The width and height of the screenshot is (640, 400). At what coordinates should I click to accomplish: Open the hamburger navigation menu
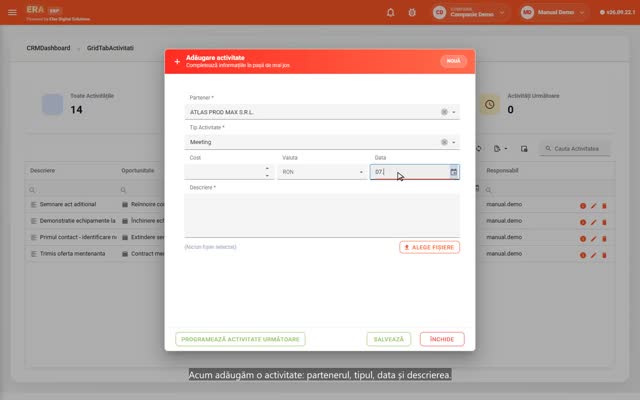[12, 12]
